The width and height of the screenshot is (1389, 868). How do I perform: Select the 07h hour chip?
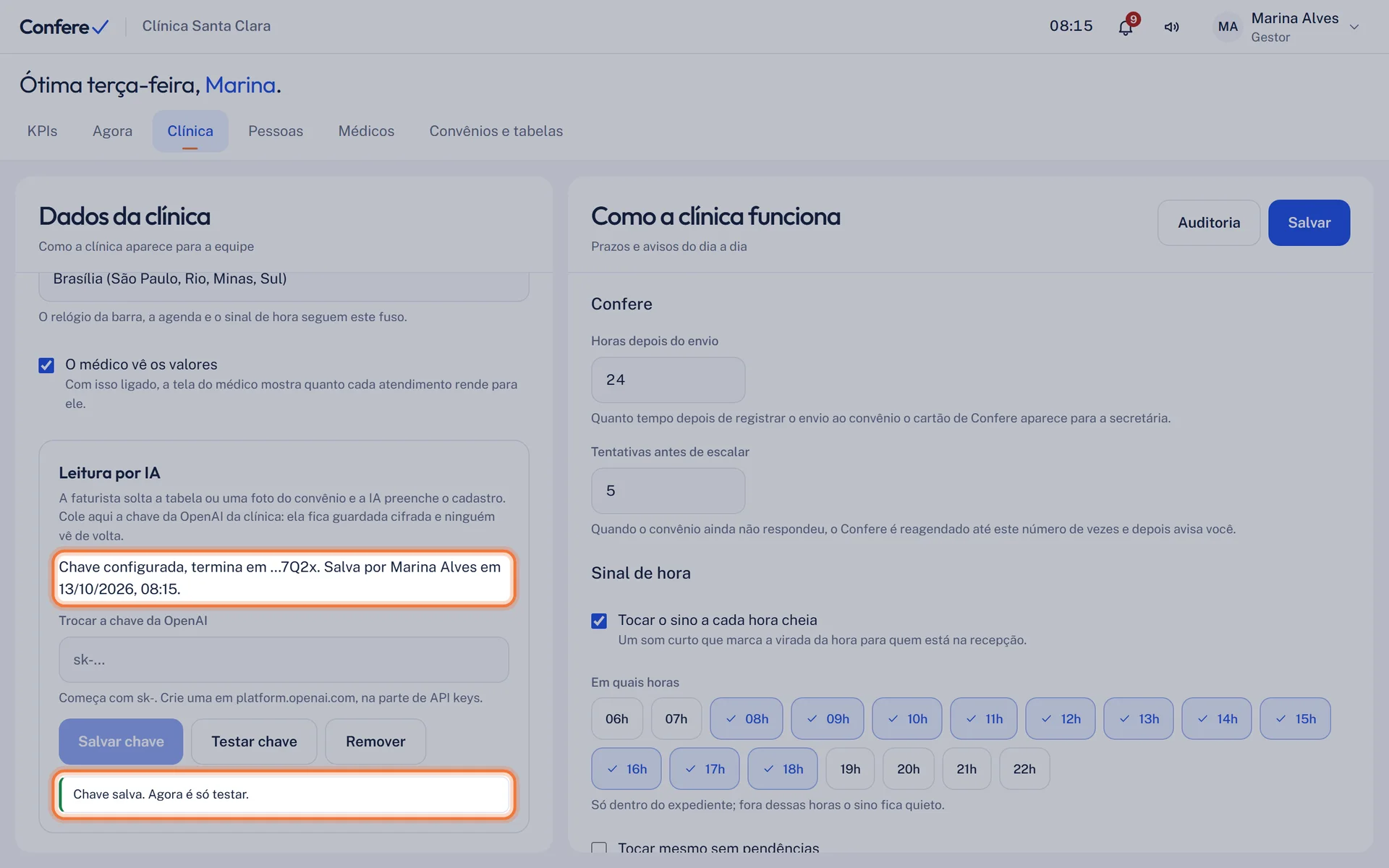pos(676,718)
